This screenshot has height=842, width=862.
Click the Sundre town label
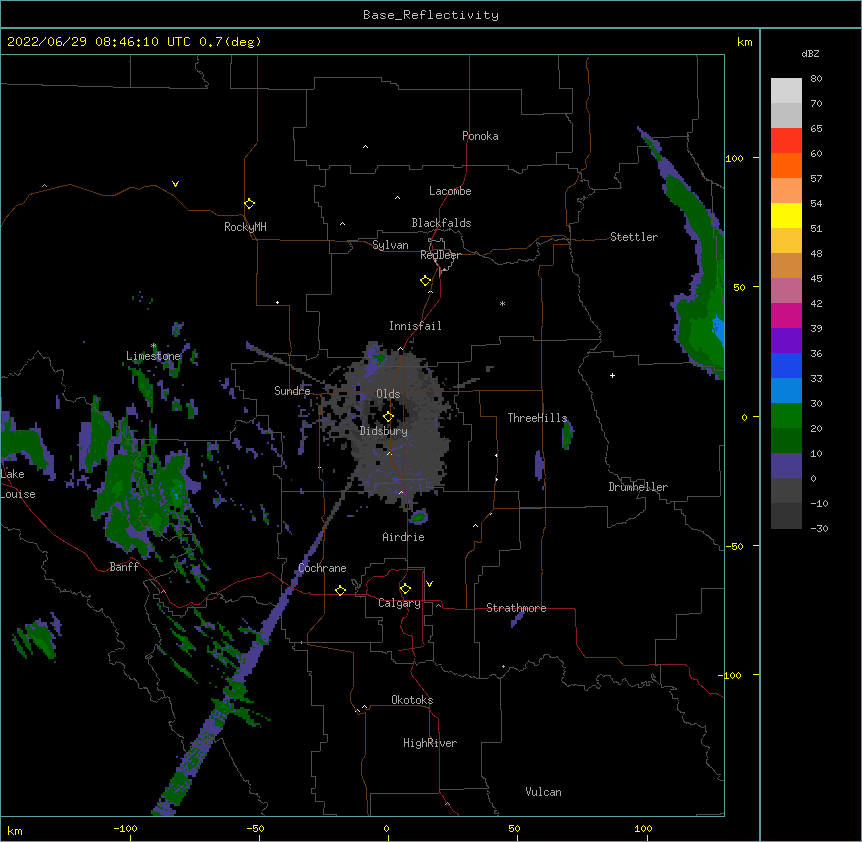click(x=292, y=391)
